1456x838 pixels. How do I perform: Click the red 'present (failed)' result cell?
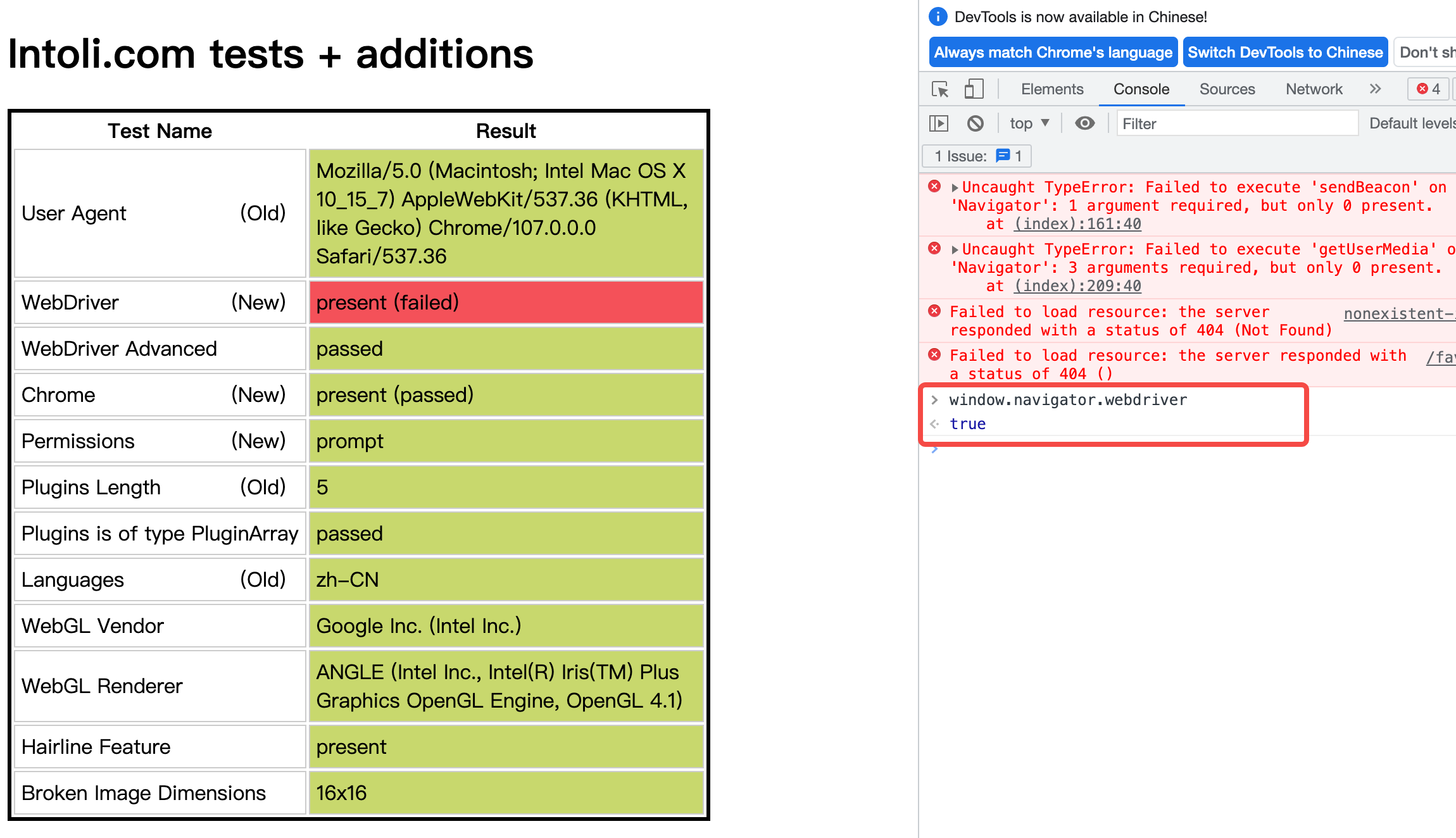(x=506, y=303)
